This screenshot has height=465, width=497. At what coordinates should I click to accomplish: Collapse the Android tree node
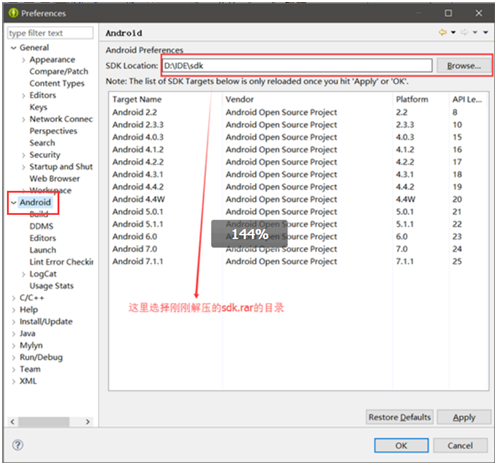click(14, 202)
